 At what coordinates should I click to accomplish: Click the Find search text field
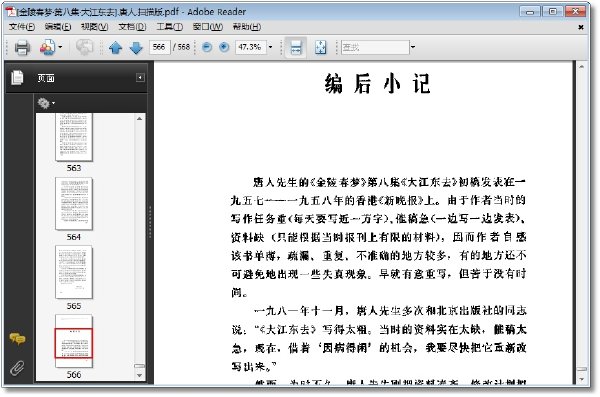pos(375,47)
